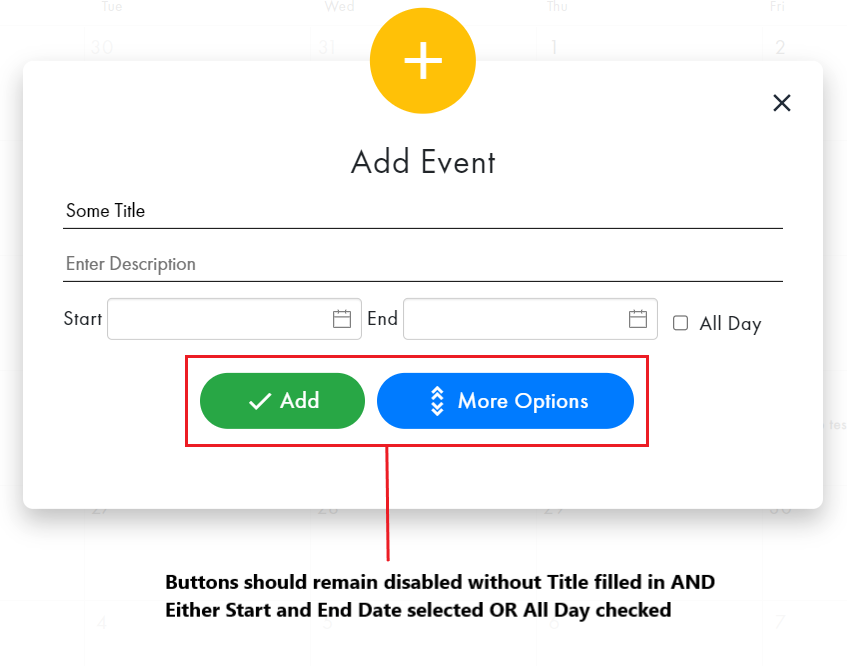Select calendar day 30 in the Tue column
This screenshot has height=666, width=847.
tap(101, 46)
